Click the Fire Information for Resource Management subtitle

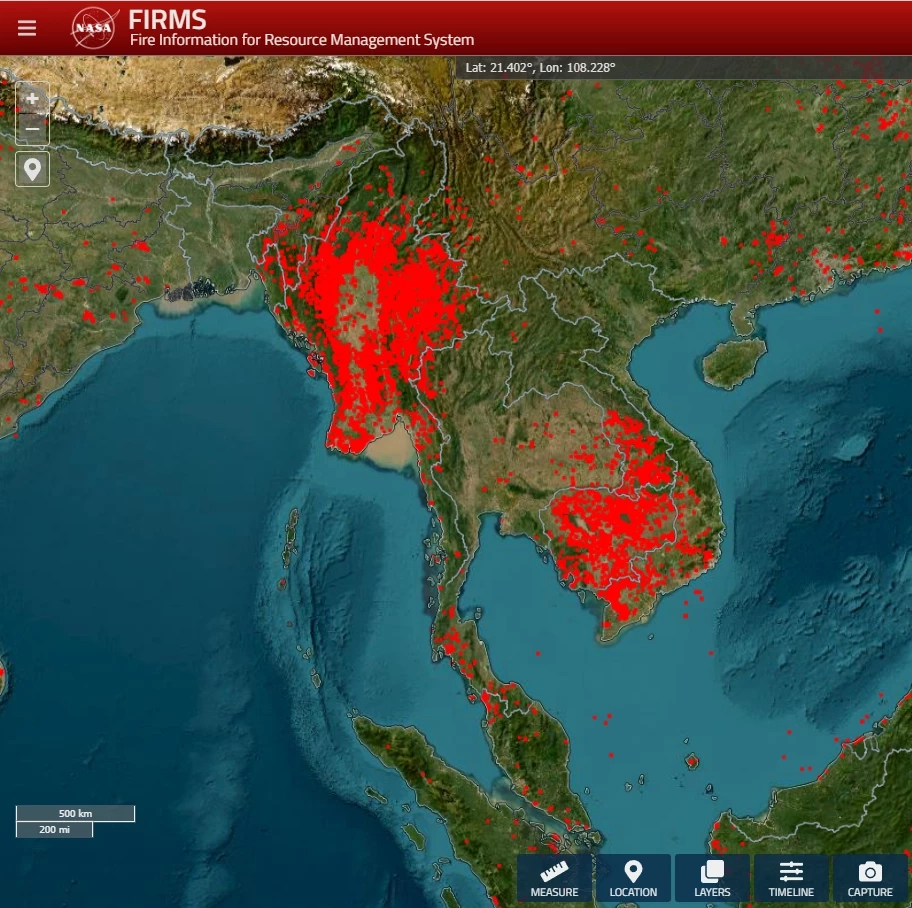click(301, 41)
